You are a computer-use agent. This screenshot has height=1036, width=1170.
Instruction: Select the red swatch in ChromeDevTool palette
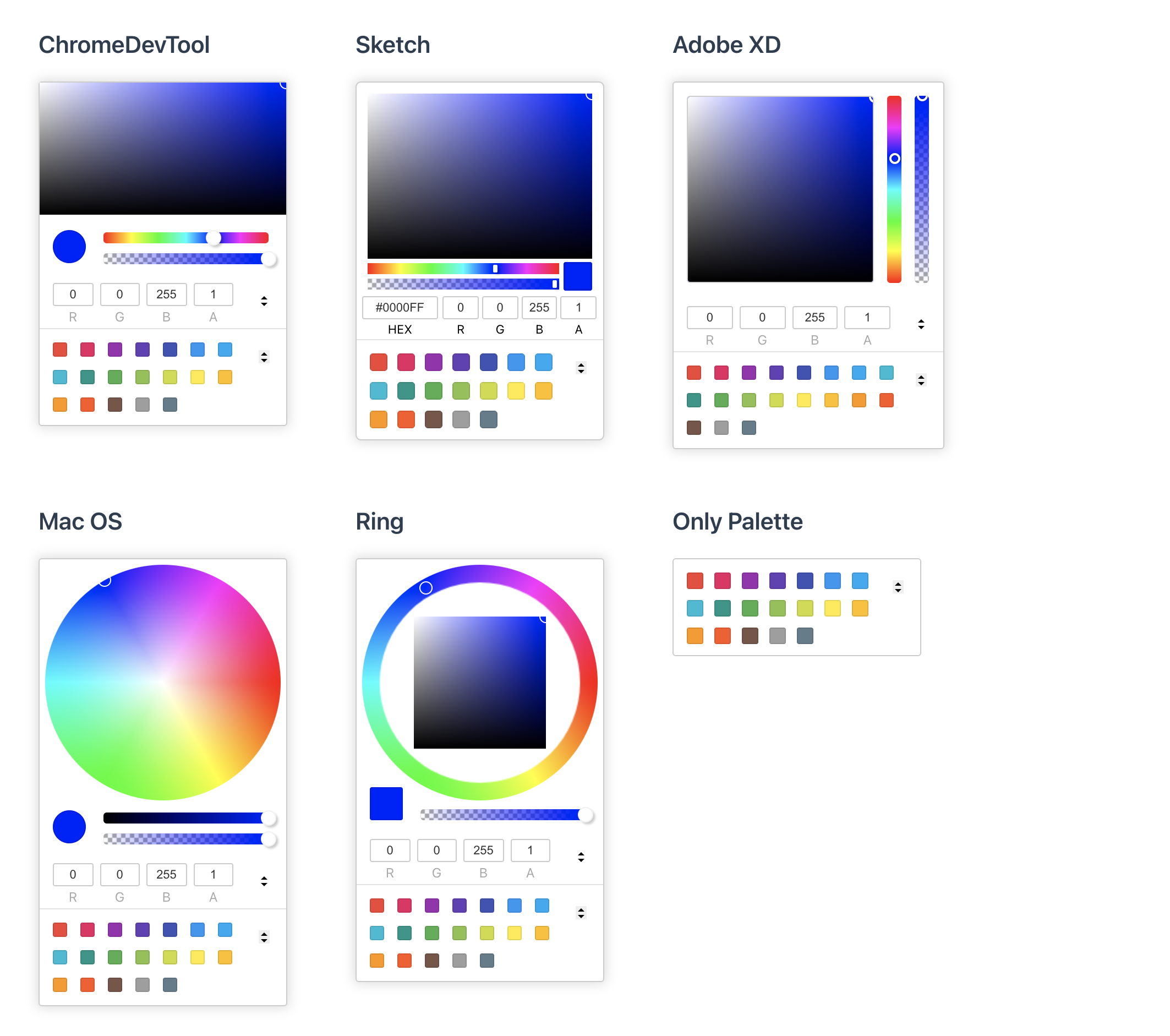[60, 350]
